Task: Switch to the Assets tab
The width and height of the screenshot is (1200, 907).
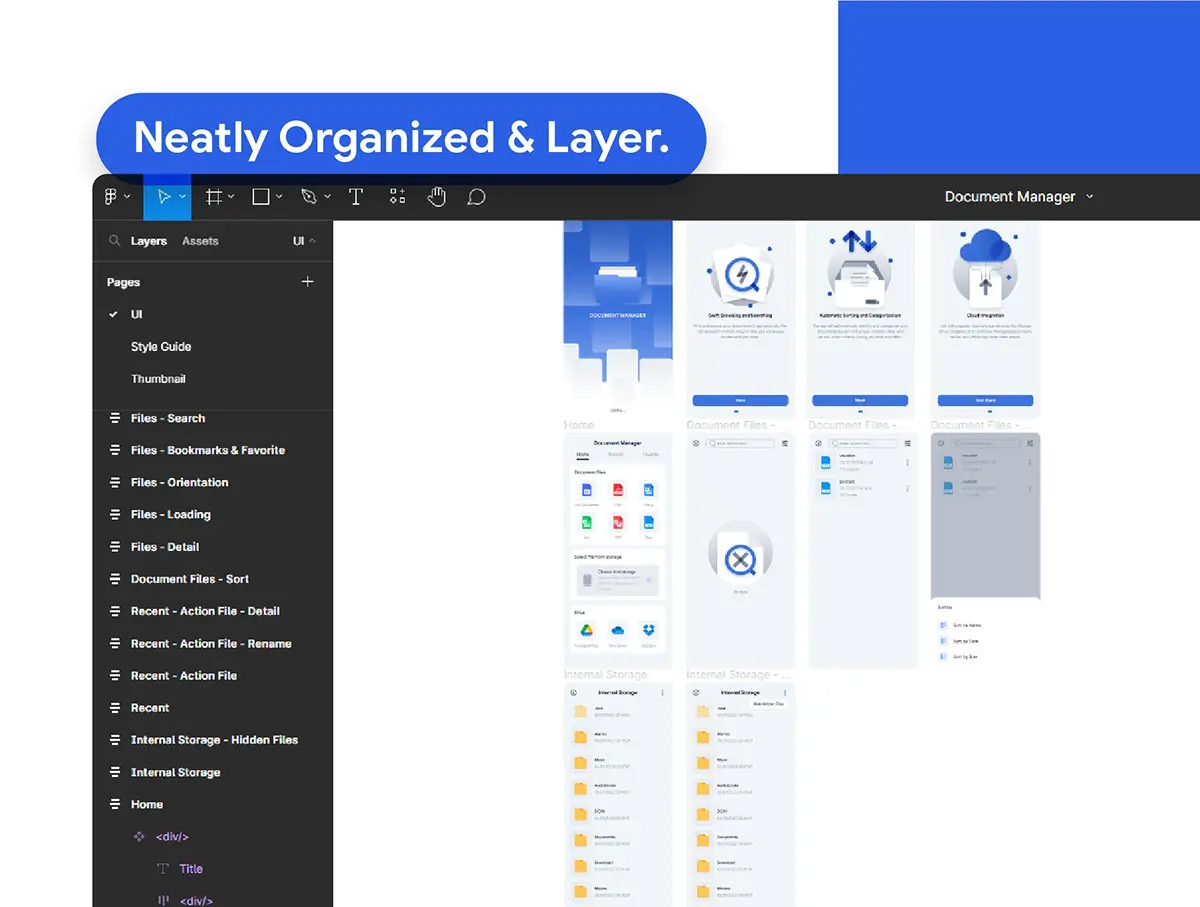Action: click(x=200, y=241)
